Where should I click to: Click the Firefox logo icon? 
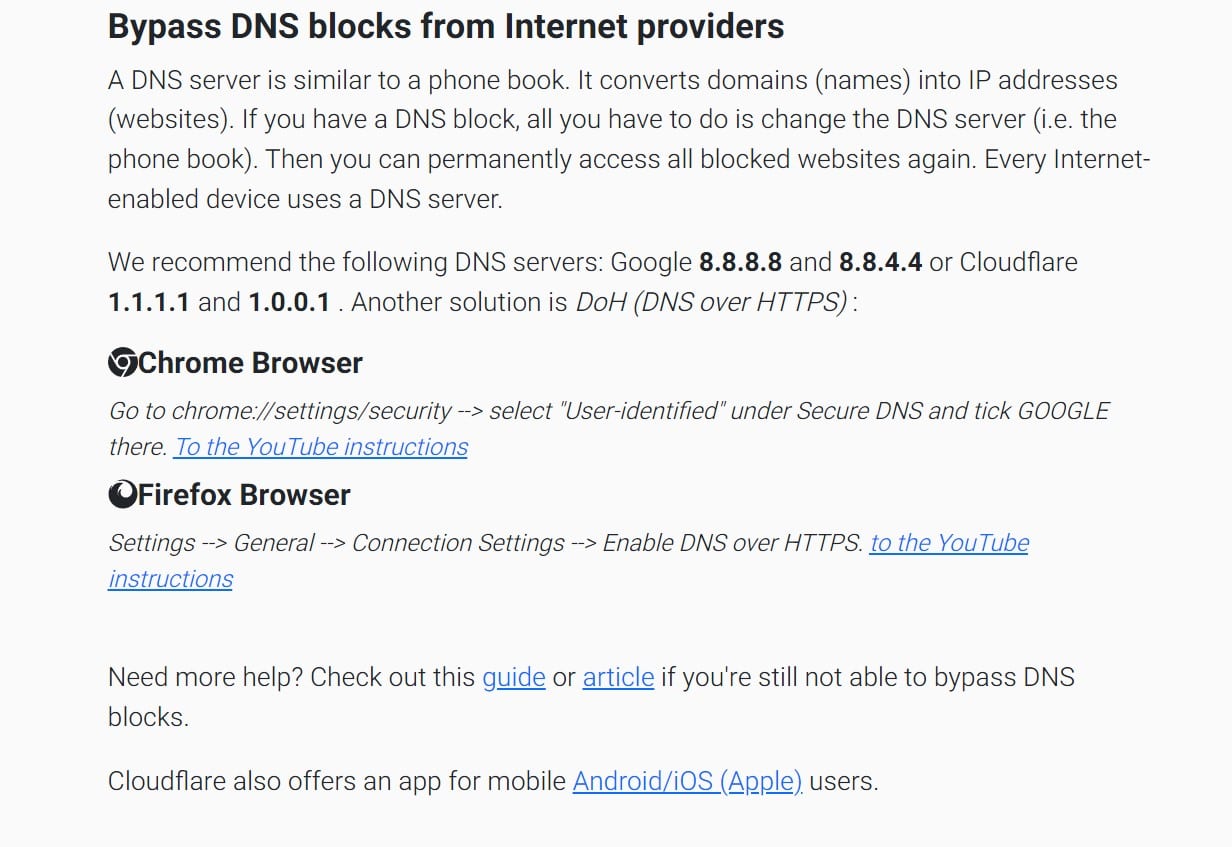coord(122,494)
